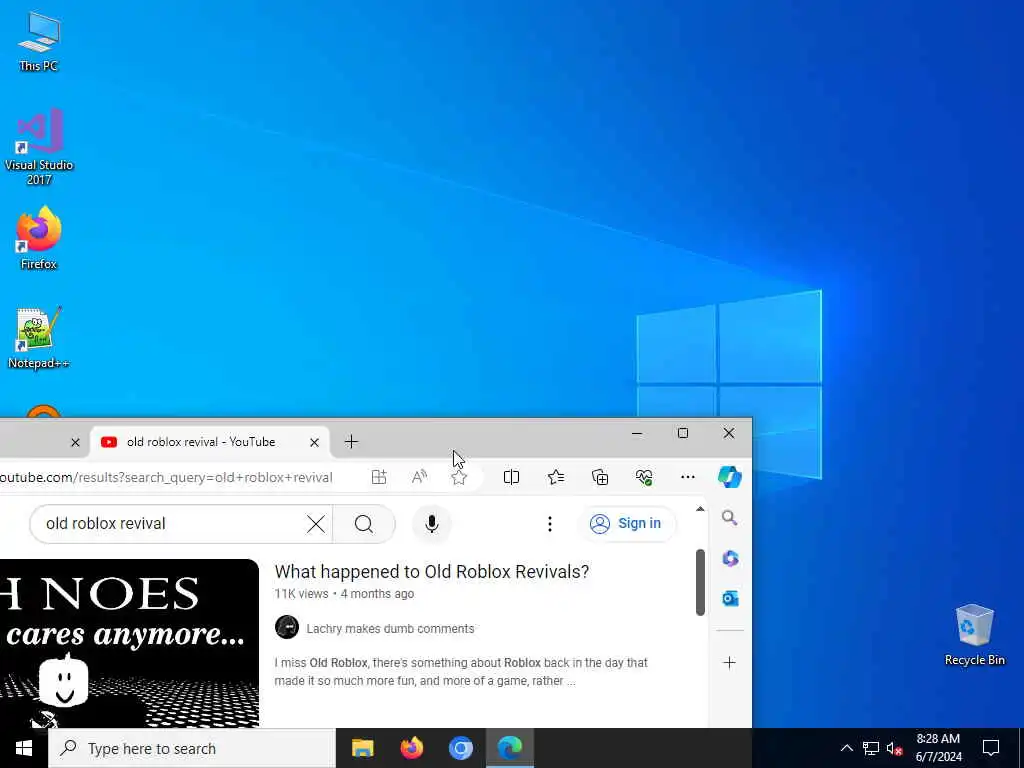Maximize the Edge browser window
Screen dimensions: 1024x768
point(683,433)
